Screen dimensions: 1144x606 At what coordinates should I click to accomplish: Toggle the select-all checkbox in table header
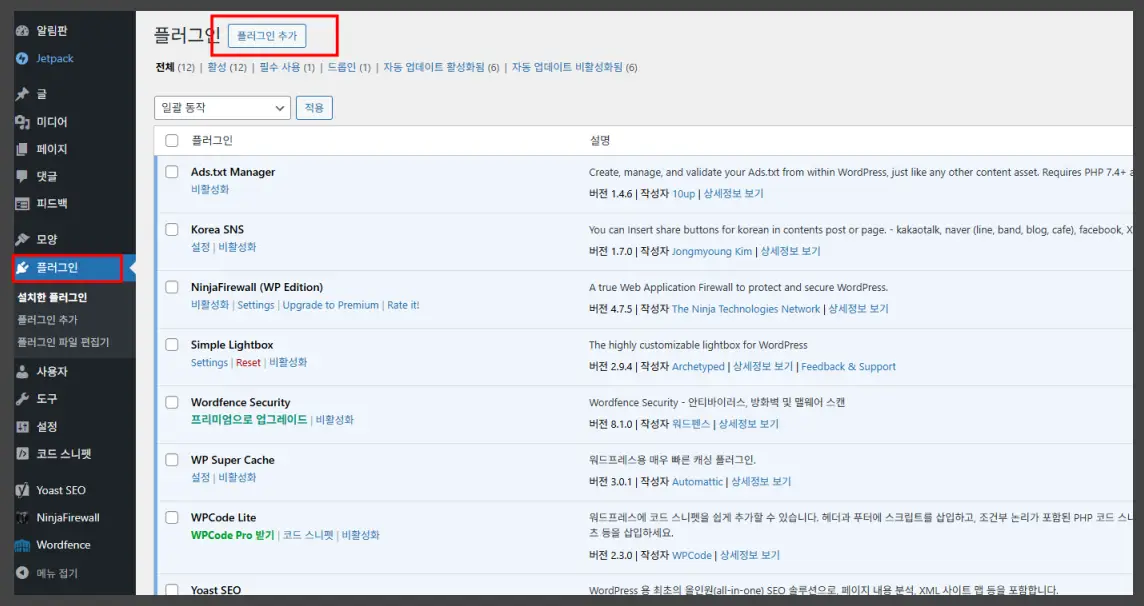[172, 141]
